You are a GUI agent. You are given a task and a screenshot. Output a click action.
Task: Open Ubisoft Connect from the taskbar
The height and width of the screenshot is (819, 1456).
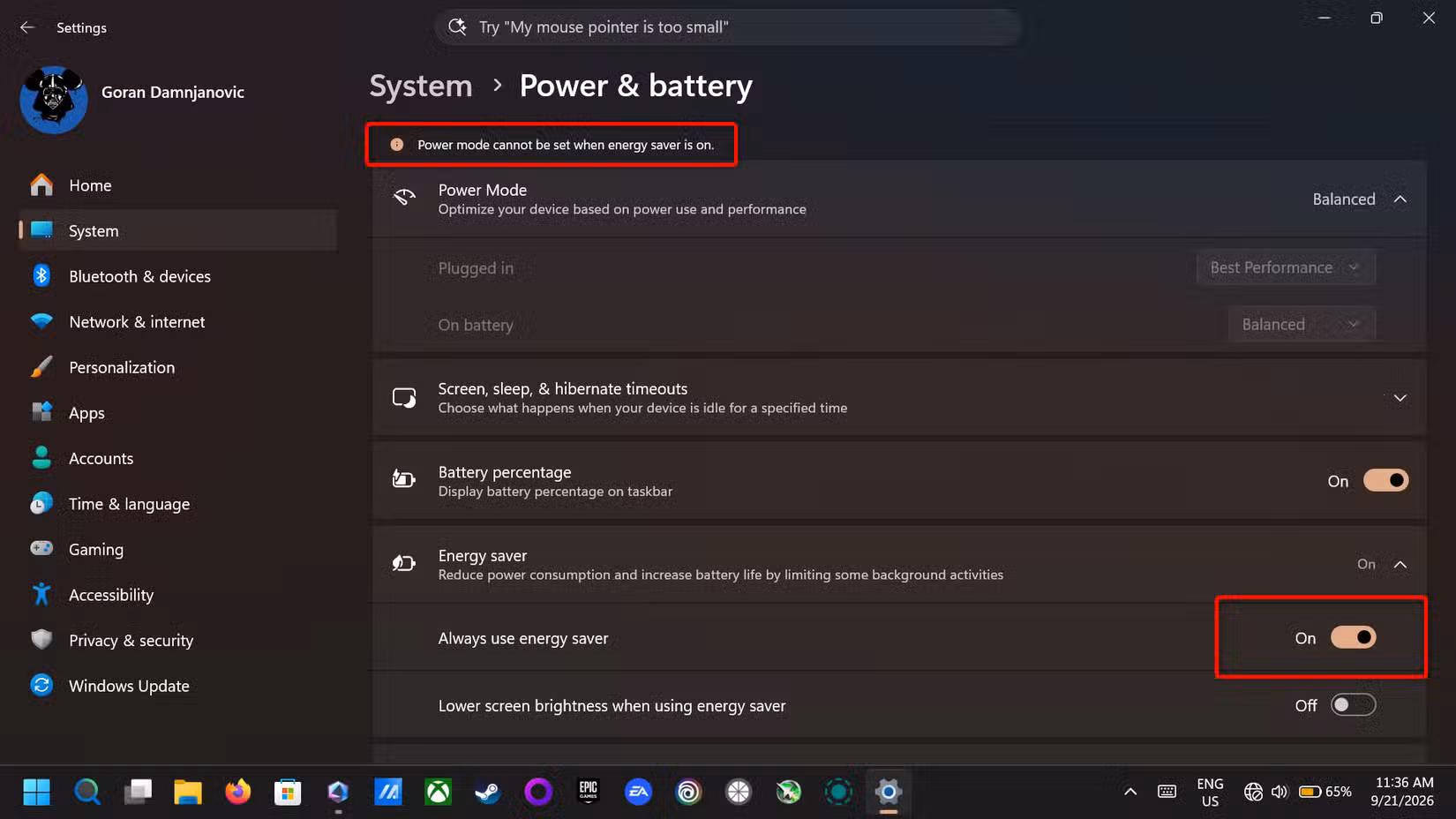click(688, 793)
